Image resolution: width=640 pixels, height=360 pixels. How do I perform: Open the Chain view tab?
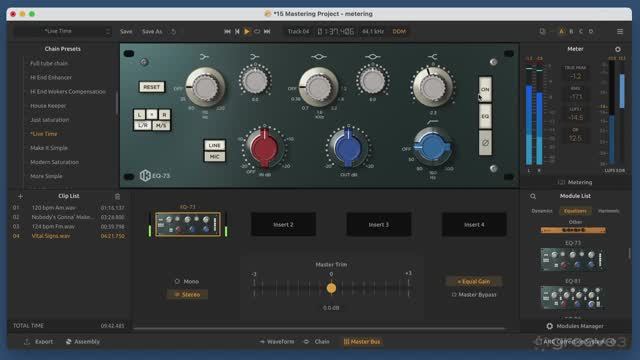coord(317,342)
